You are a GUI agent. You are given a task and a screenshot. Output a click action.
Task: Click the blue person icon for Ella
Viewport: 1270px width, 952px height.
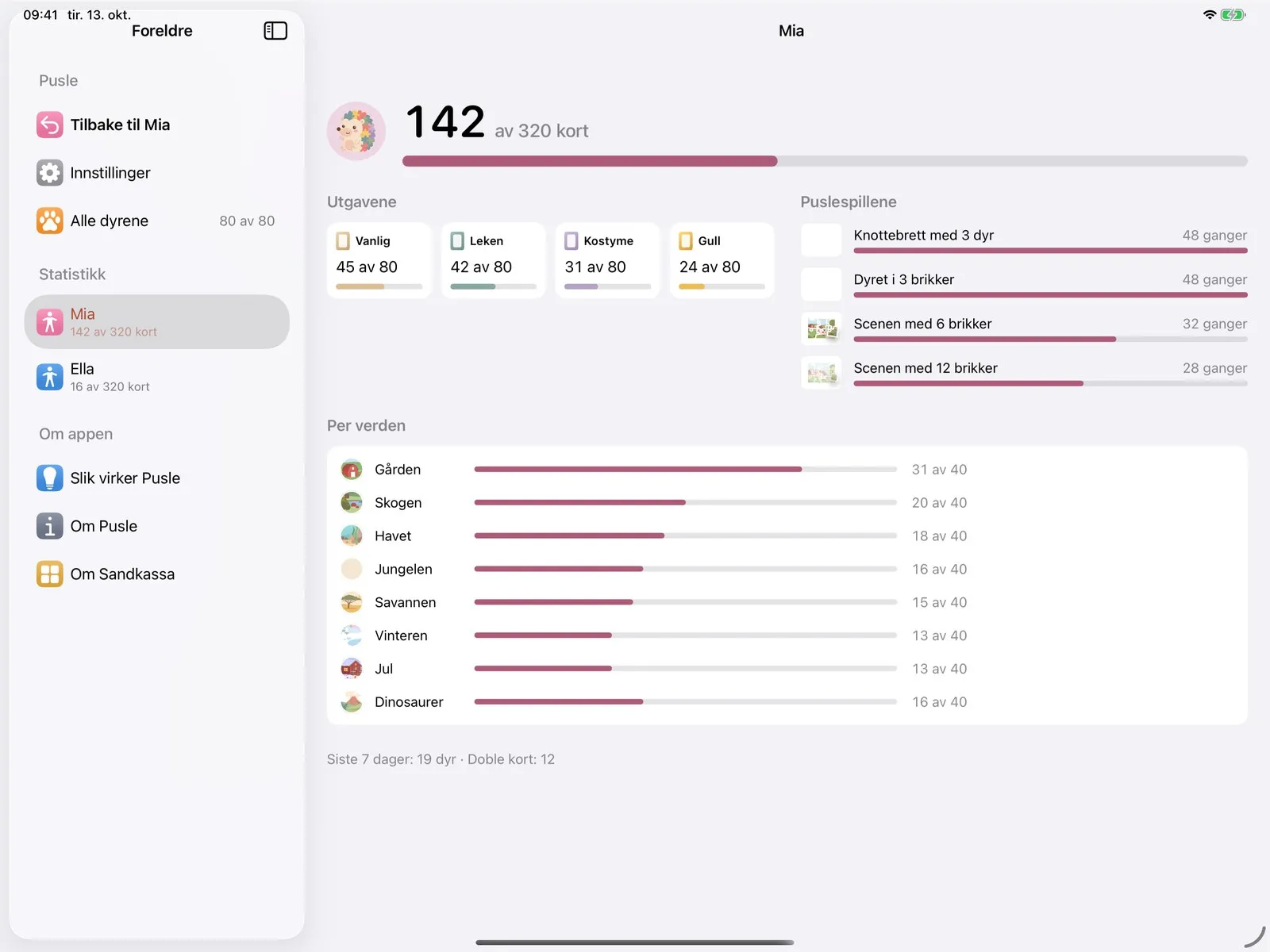click(x=50, y=377)
